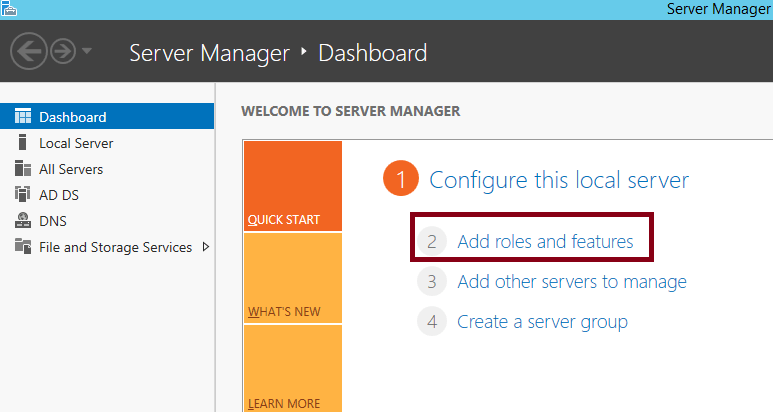Switch to the Quick Start tile
Screen dimensions: 773x412
tap(292, 186)
